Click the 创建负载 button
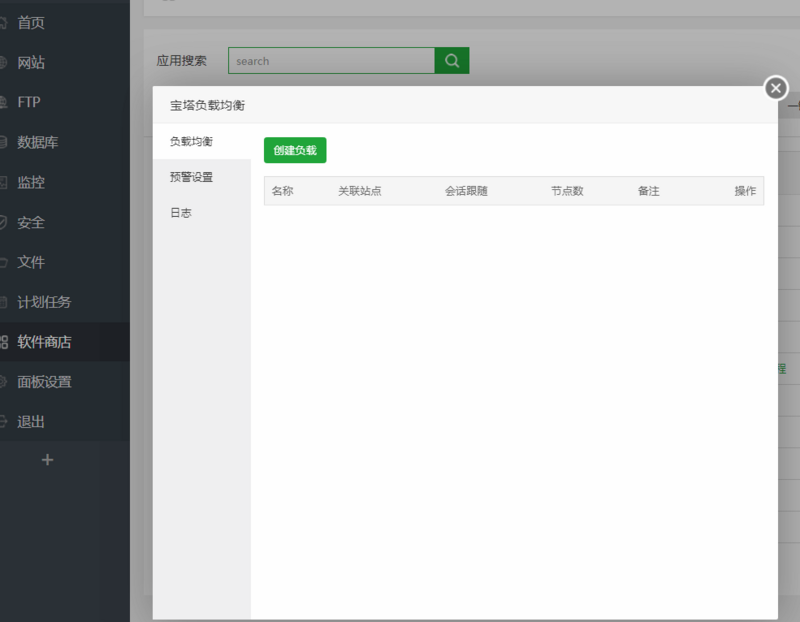Viewport: 800px width, 622px height. point(295,150)
